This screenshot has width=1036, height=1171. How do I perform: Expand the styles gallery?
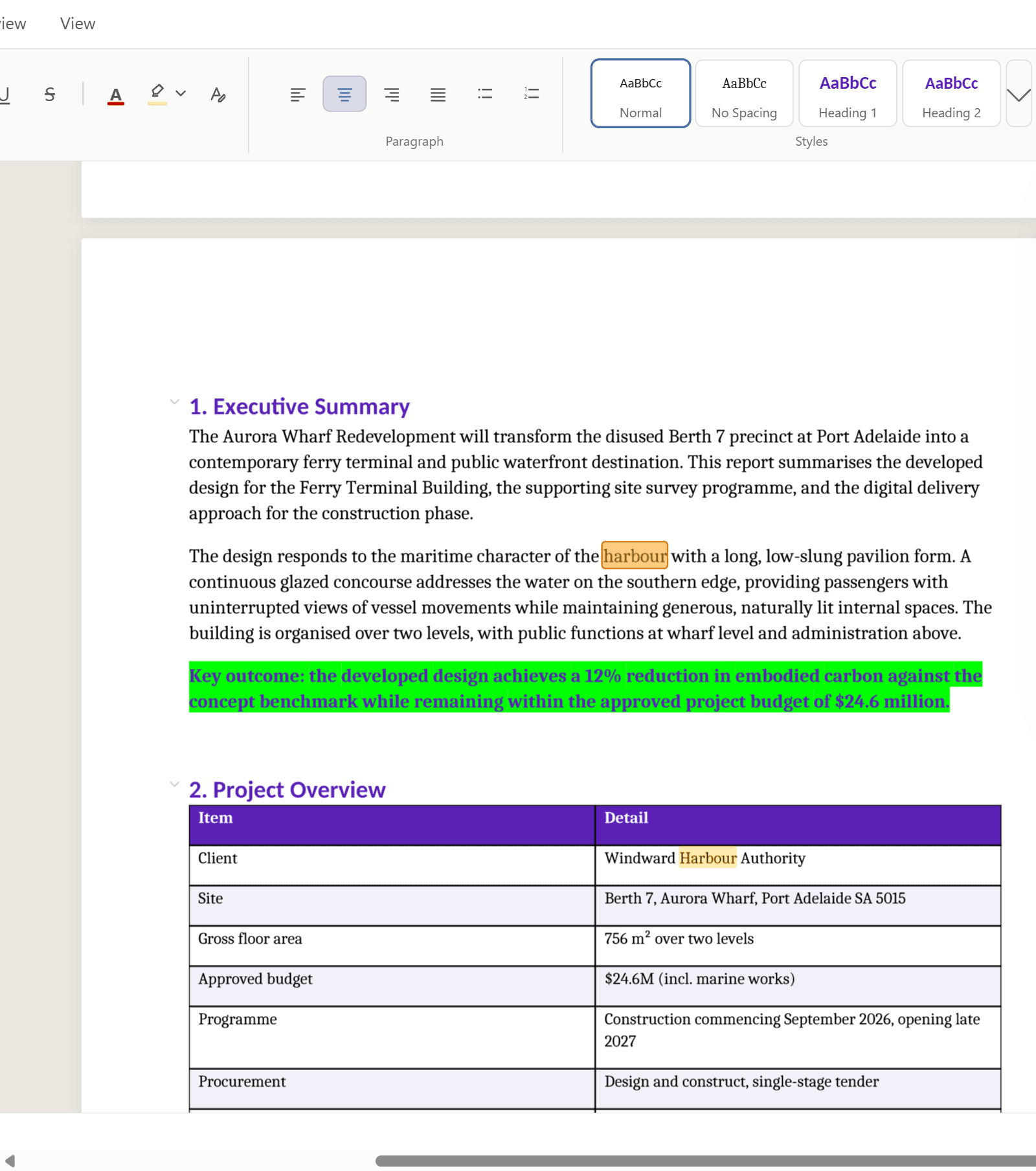[1019, 95]
